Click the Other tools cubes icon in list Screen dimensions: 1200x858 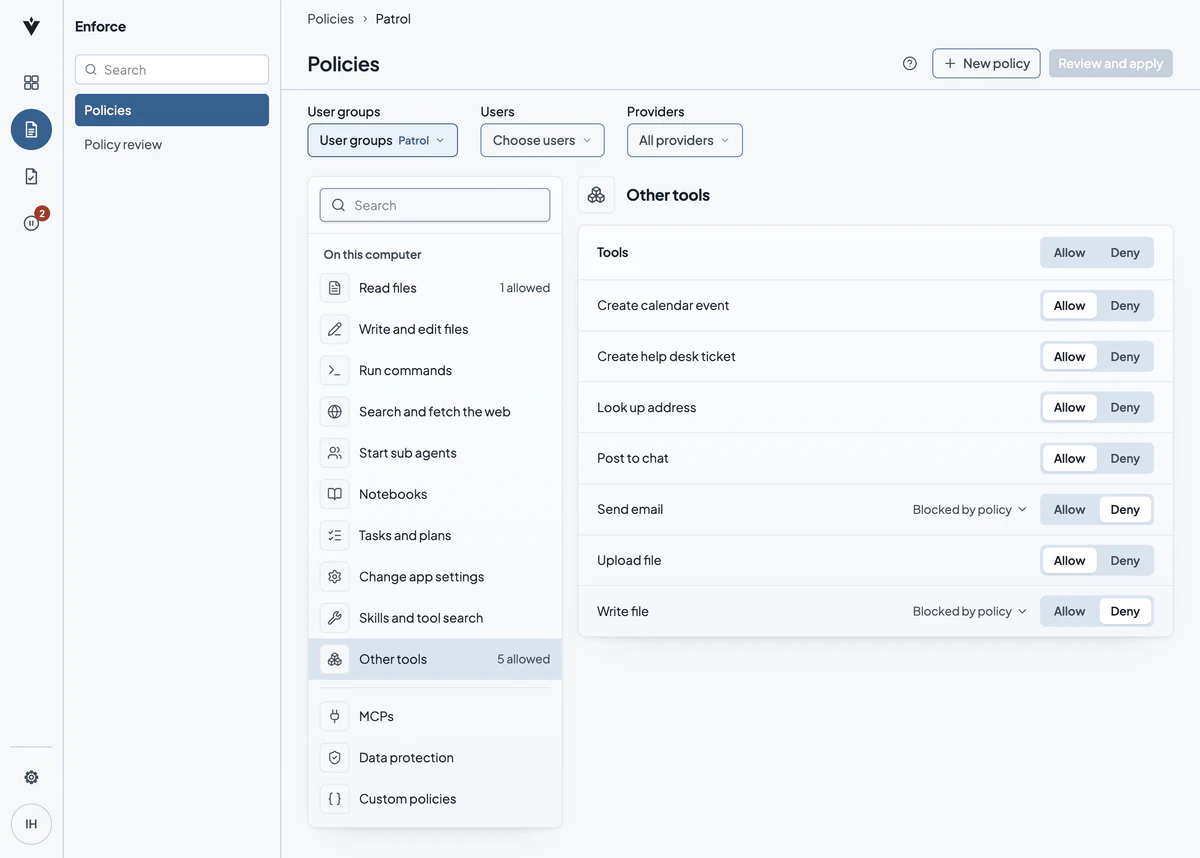tap(335, 659)
